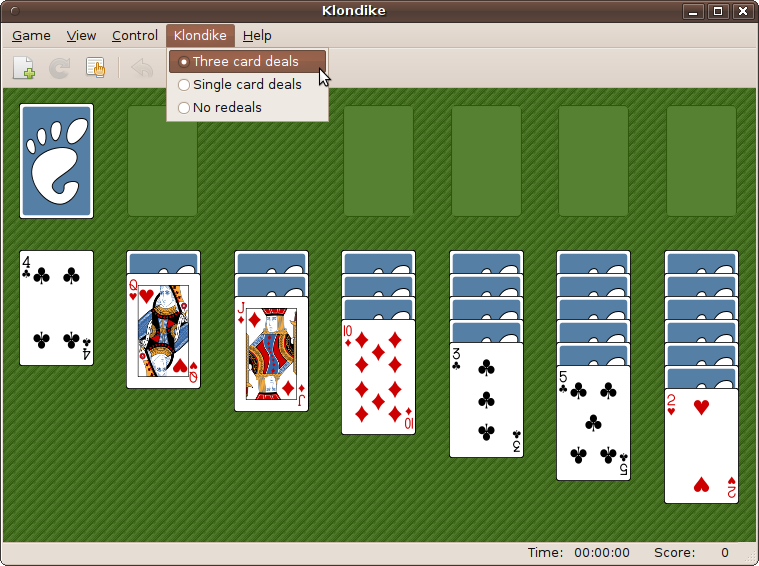
Task: Open the View menu
Action: (x=81, y=36)
